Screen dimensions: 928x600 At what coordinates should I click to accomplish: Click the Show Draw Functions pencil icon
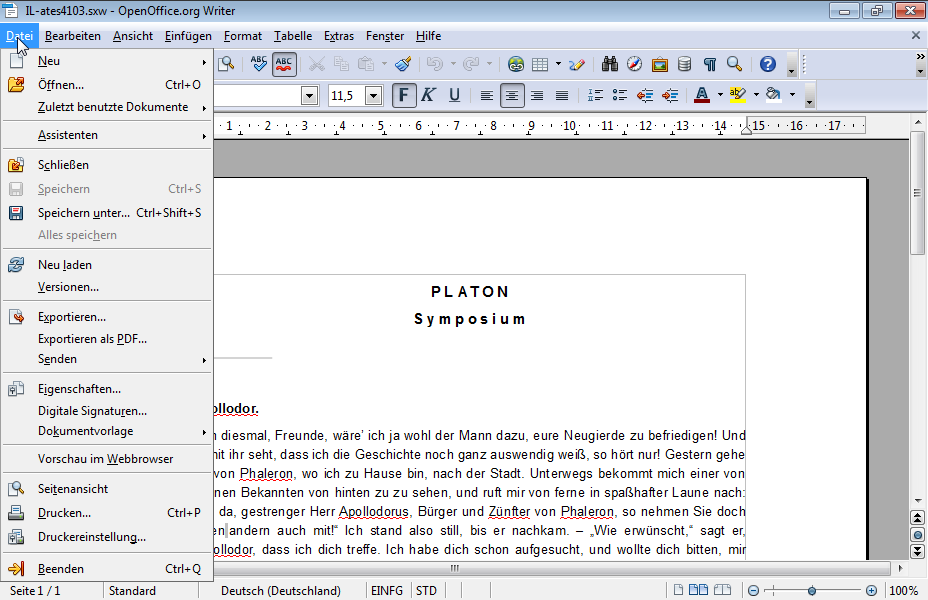(x=577, y=64)
